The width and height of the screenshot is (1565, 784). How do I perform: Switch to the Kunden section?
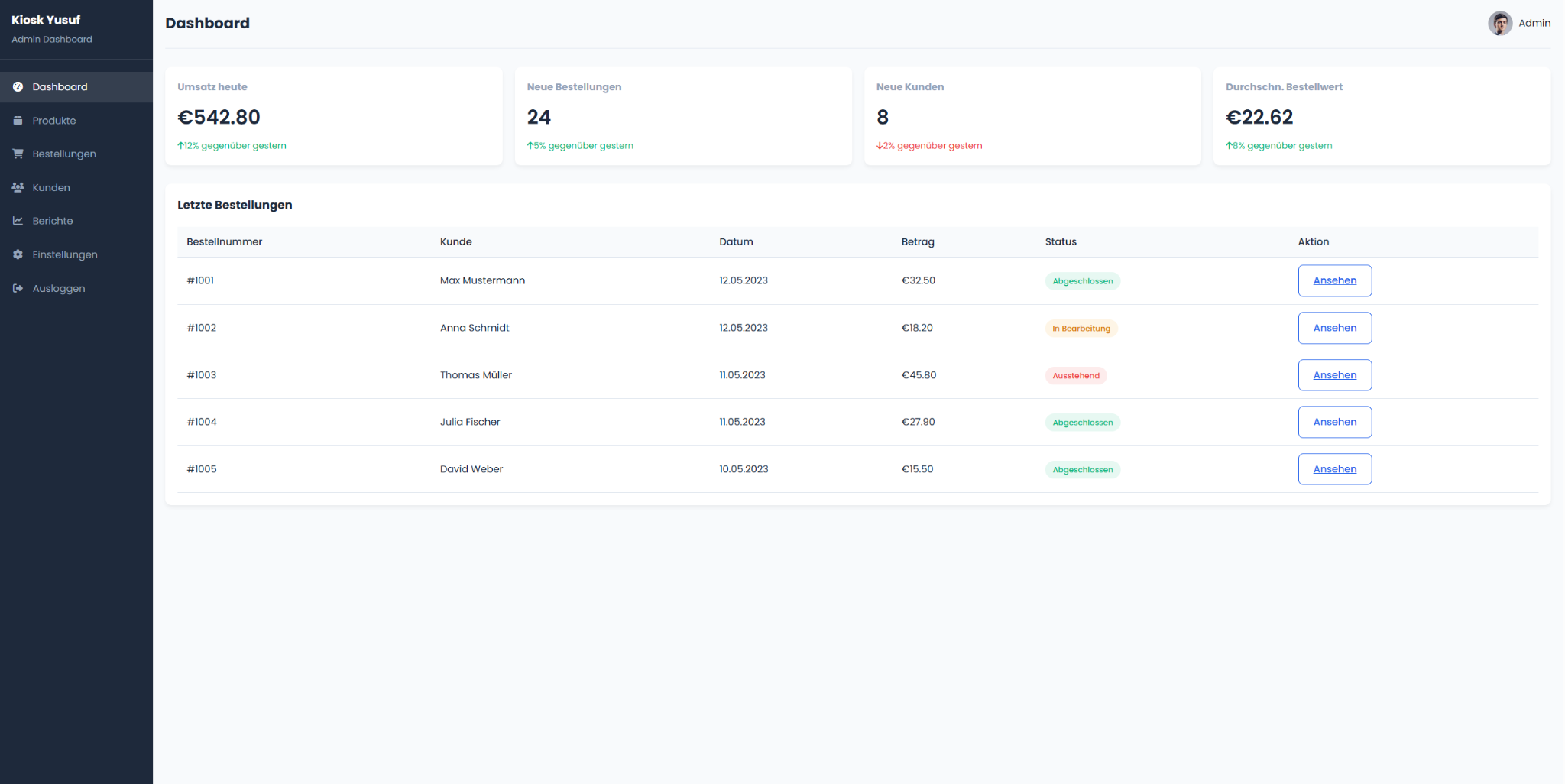(52, 187)
